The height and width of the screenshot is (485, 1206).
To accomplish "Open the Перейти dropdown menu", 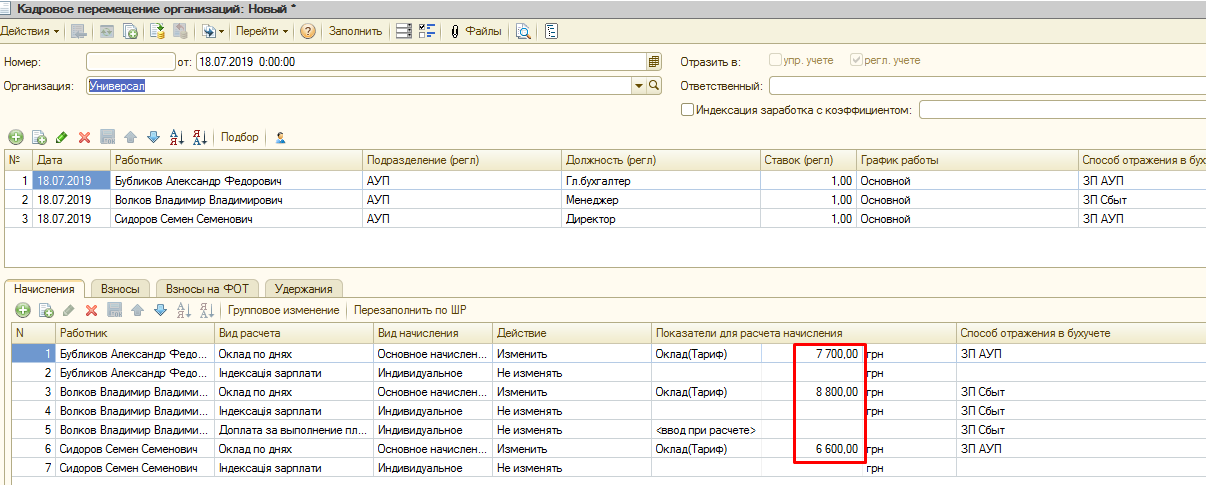I will tap(262, 31).
